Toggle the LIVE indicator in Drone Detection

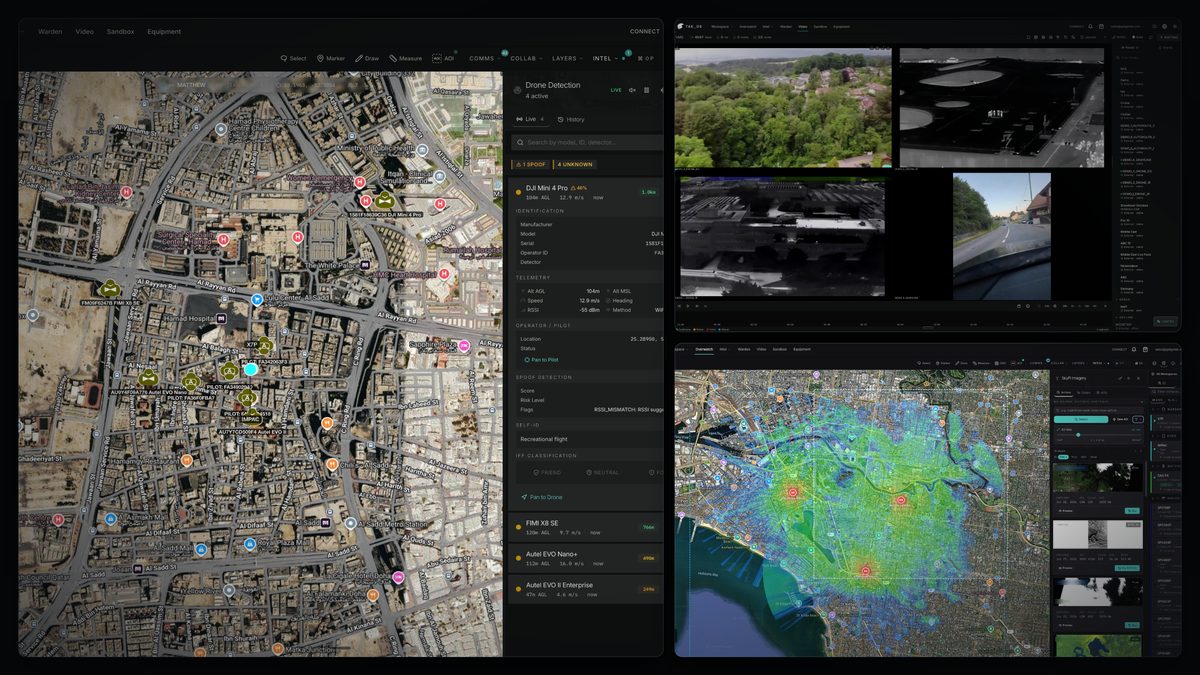click(x=616, y=89)
